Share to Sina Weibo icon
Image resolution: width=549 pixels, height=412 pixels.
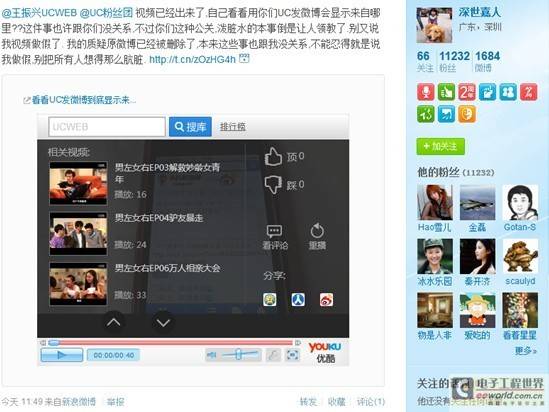326,300
